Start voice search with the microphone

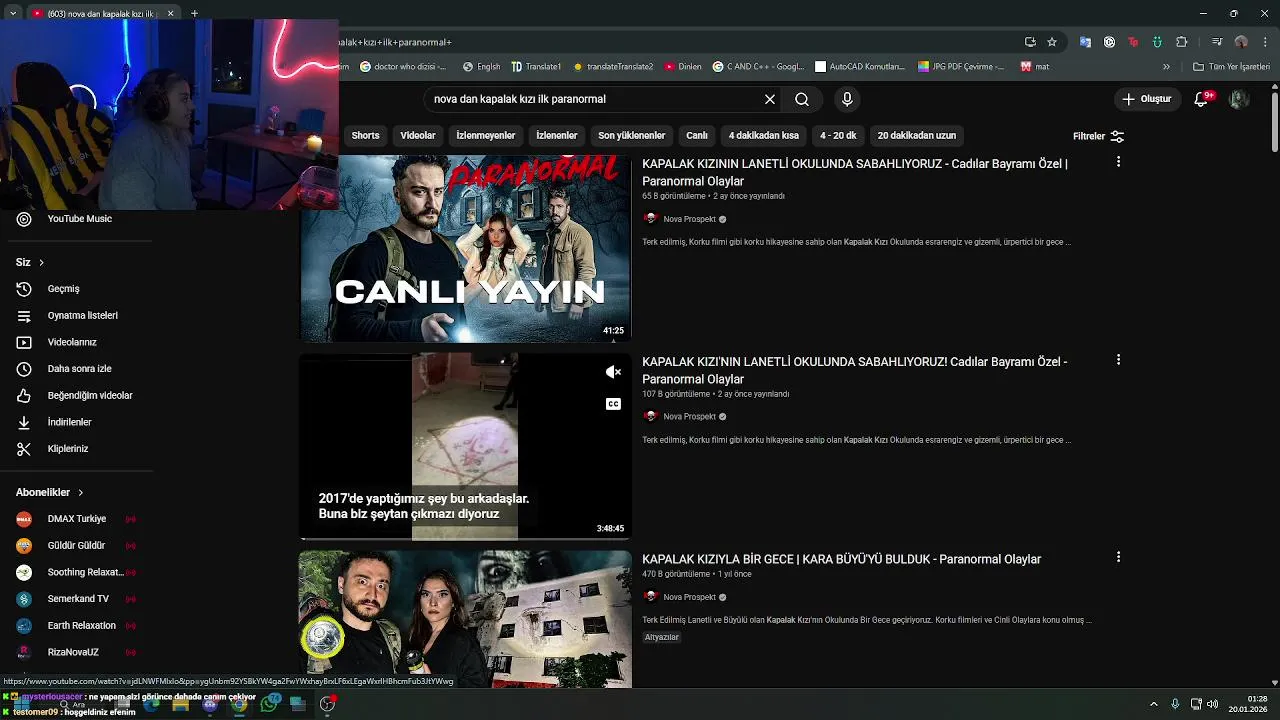point(847,99)
